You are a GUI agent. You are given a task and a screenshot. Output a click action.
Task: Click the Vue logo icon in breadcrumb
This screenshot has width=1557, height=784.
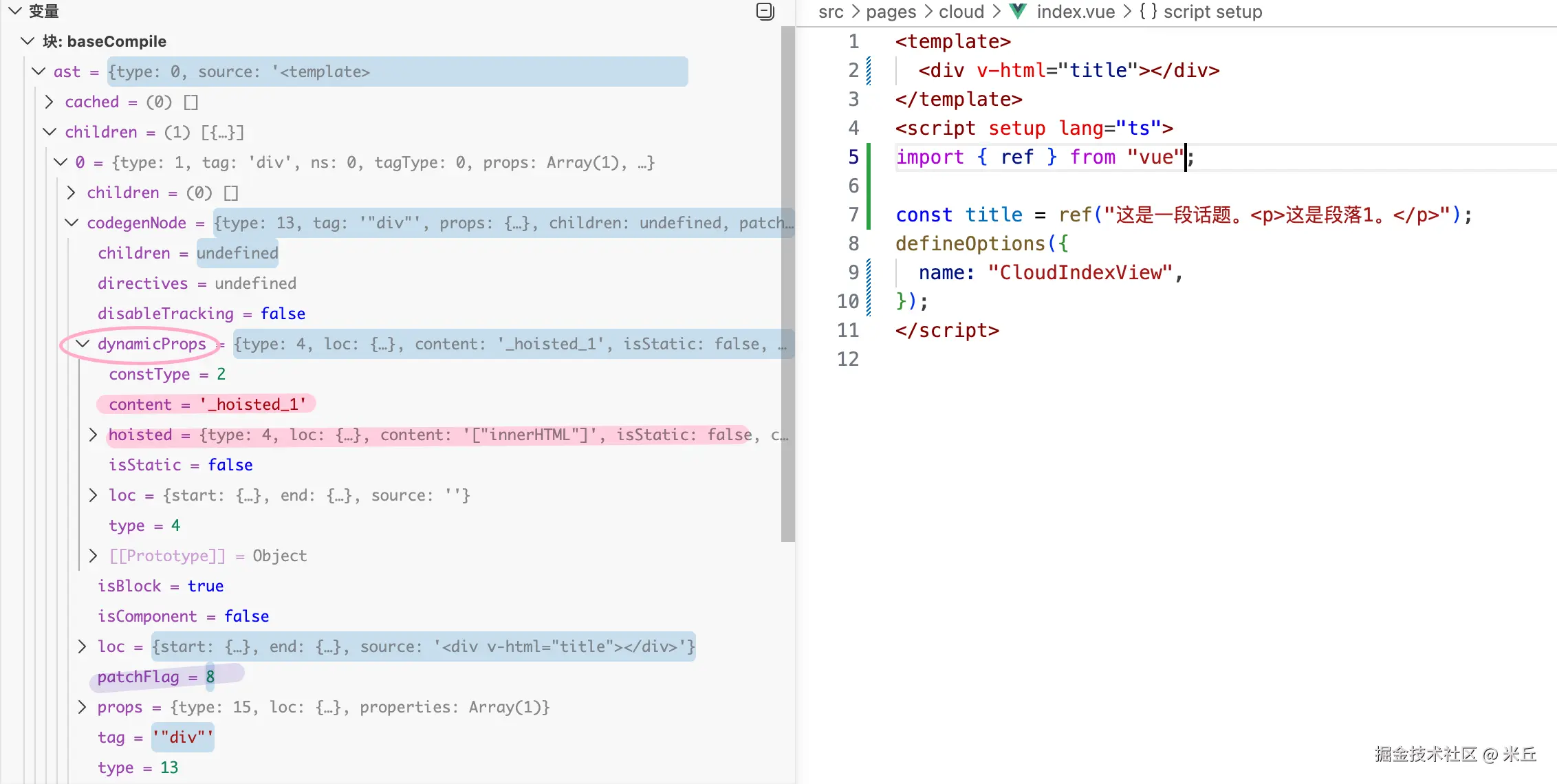pos(1017,11)
